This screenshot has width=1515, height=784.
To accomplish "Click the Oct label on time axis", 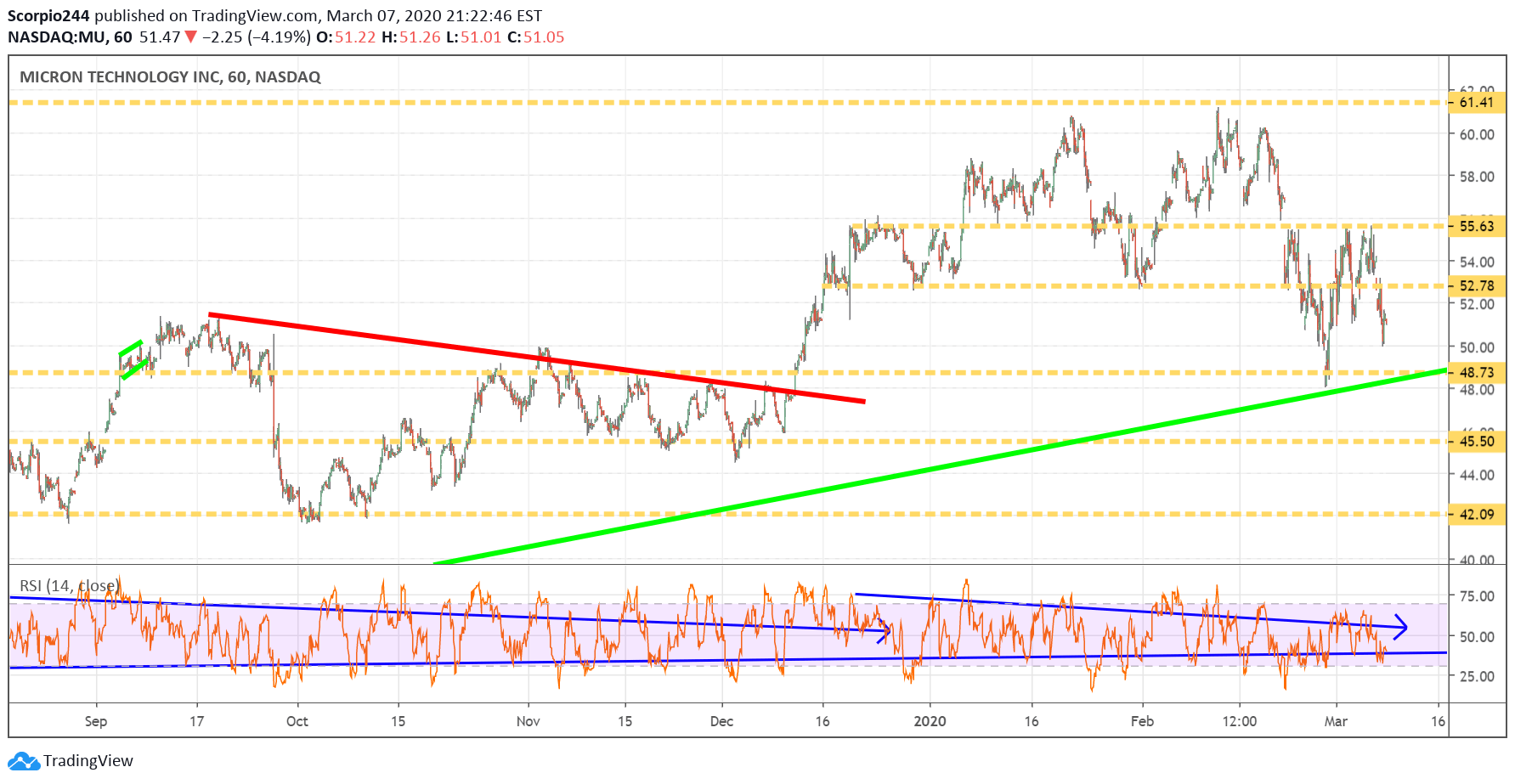I will point(297,721).
